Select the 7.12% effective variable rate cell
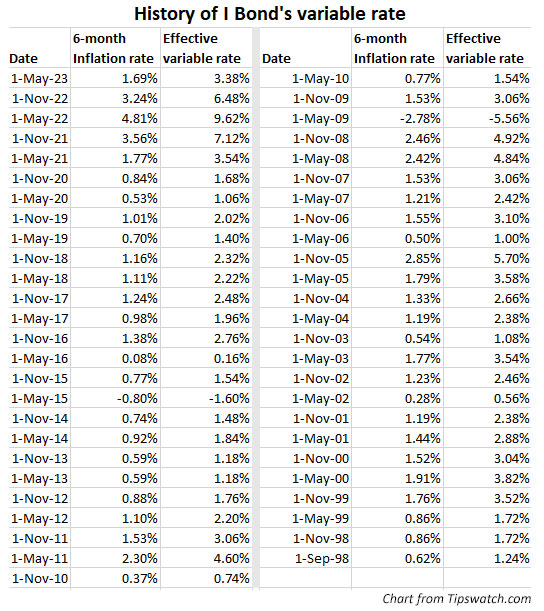The height and width of the screenshot is (611, 544). pos(231,139)
